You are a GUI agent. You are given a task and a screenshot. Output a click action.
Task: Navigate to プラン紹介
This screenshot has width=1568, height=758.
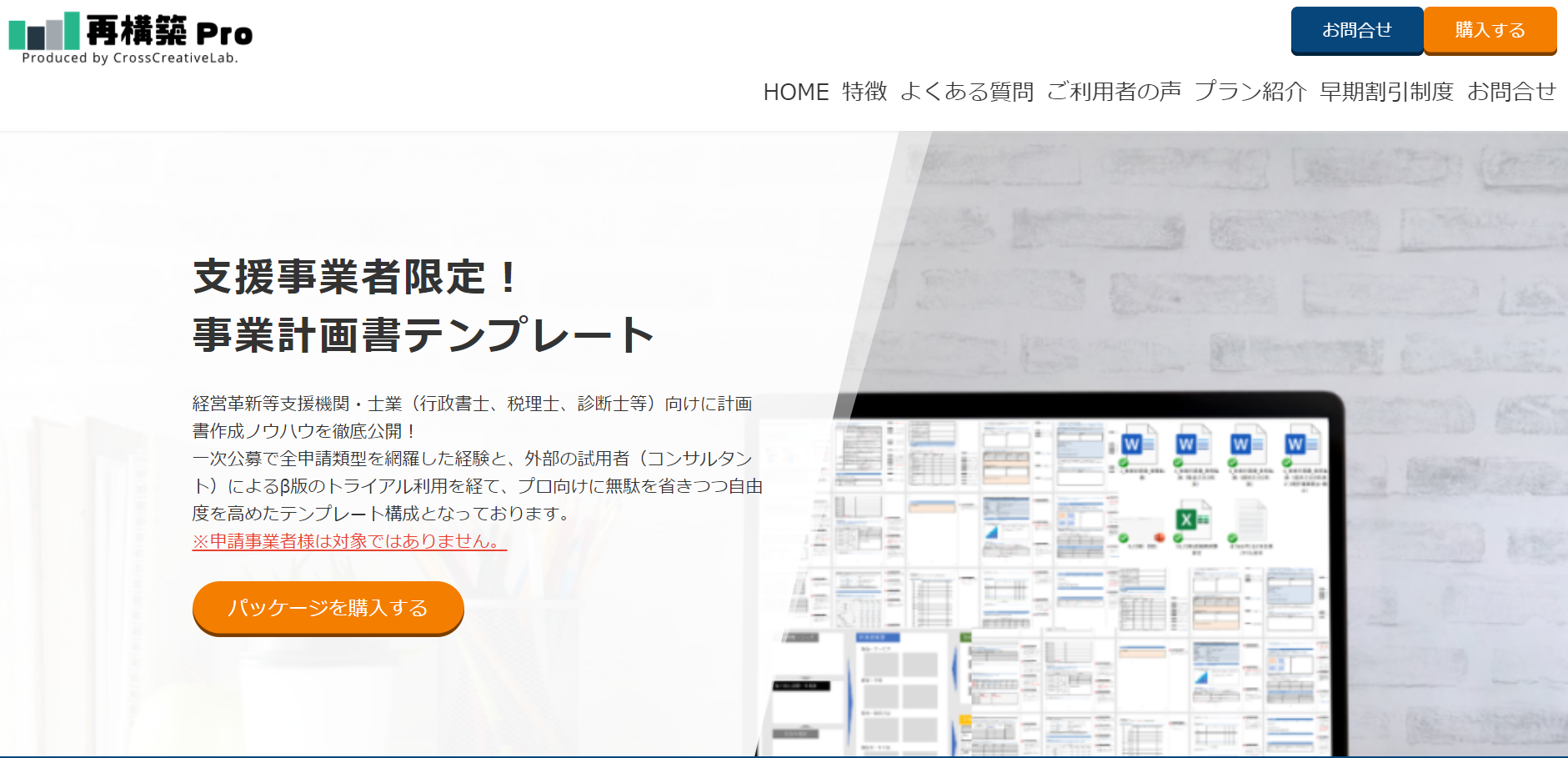pyautogui.click(x=1250, y=92)
